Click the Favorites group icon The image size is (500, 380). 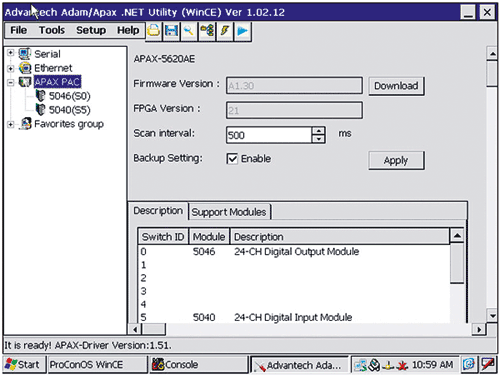tap(25, 124)
